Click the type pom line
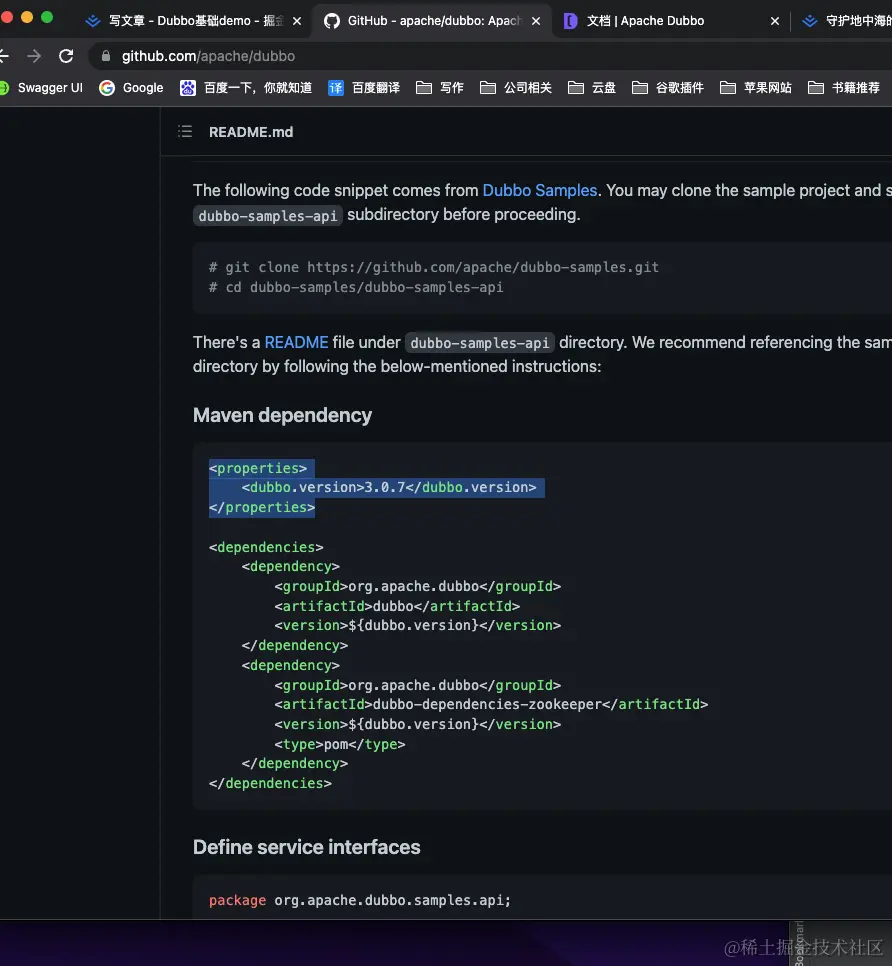This screenshot has width=892, height=966. [x=339, y=744]
